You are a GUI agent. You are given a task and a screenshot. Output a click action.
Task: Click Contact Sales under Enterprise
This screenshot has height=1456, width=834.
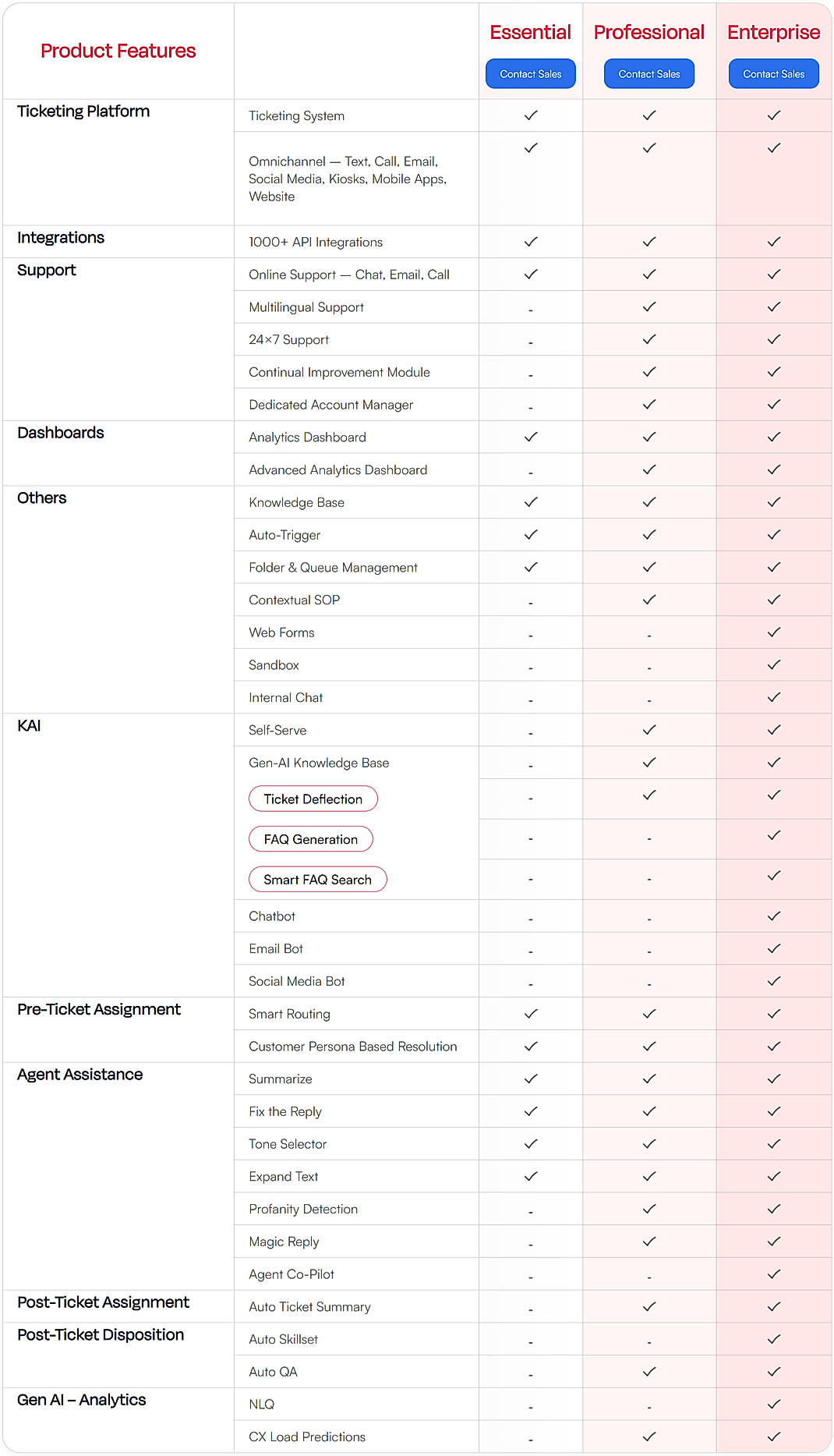point(773,73)
